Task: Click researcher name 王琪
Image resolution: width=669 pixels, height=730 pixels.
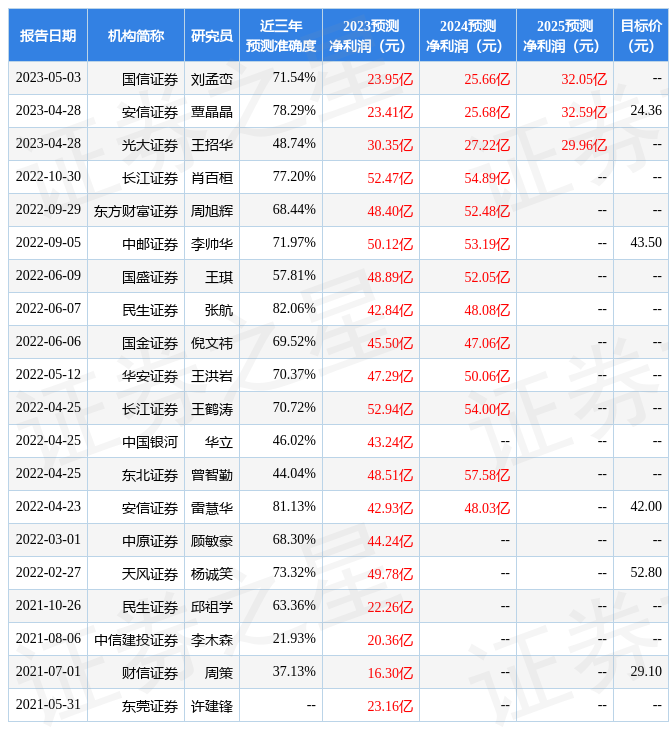Action: [219, 277]
